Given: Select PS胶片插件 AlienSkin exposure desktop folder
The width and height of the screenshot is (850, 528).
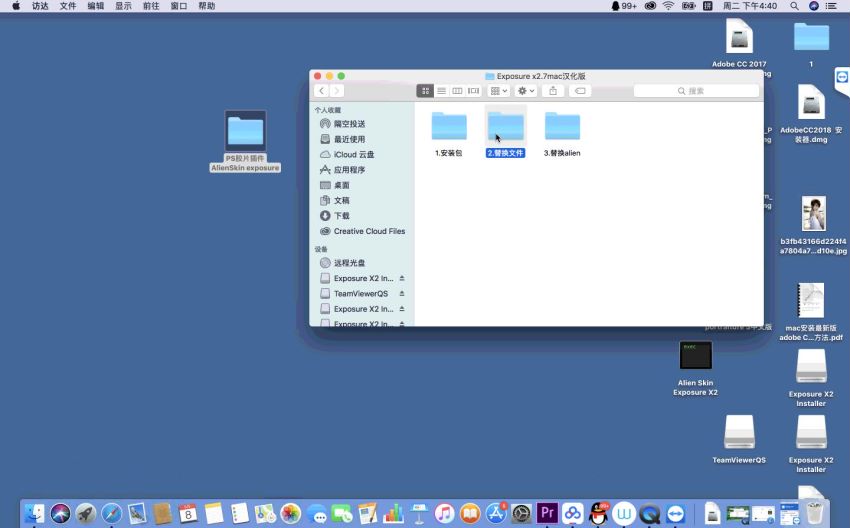Looking at the screenshot, I should [245, 141].
